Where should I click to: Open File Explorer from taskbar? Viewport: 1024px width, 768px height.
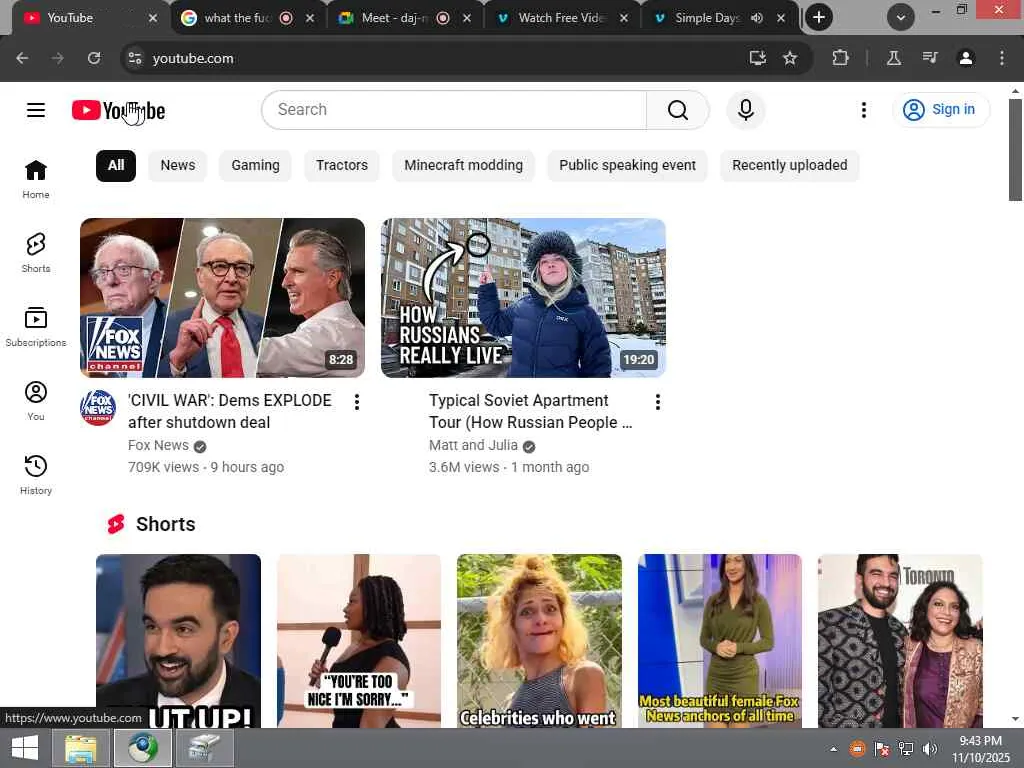pyautogui.click(x=81, y=748)
